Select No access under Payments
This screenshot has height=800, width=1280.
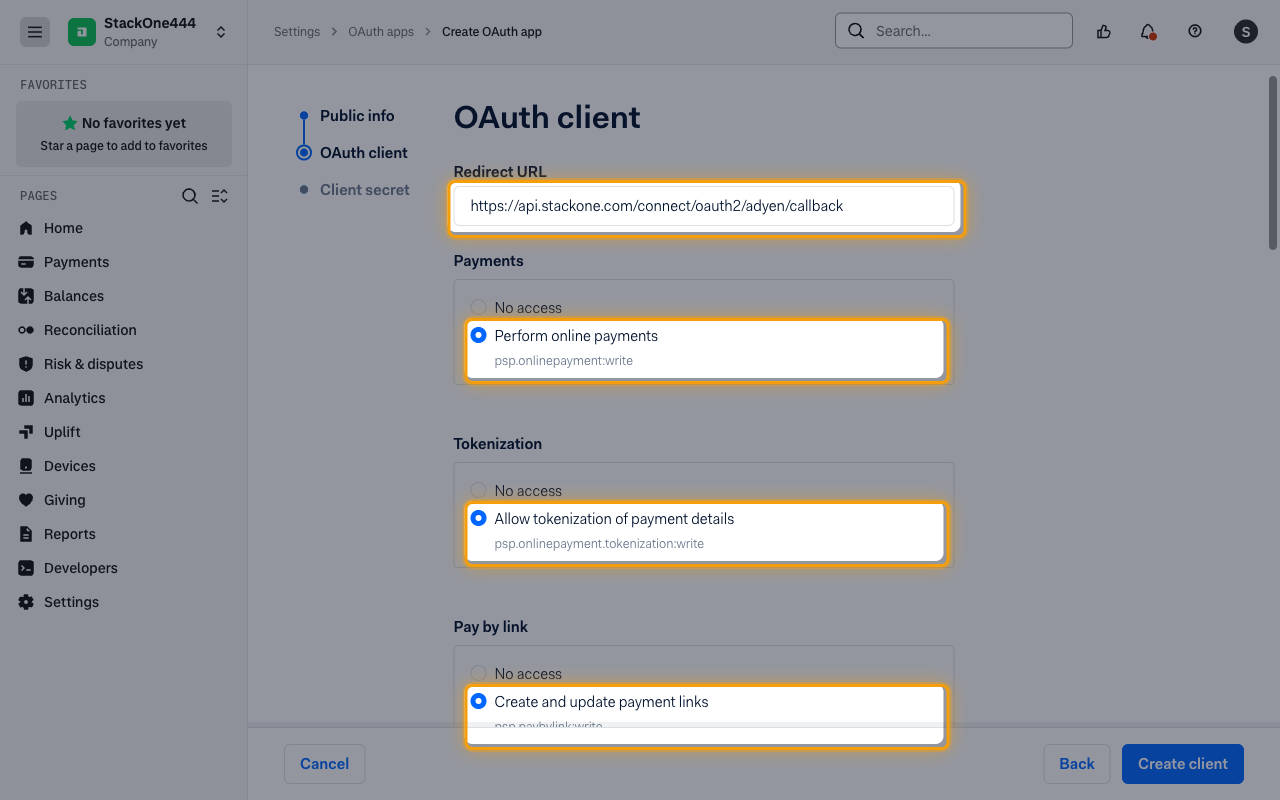(x=479, y=307)
